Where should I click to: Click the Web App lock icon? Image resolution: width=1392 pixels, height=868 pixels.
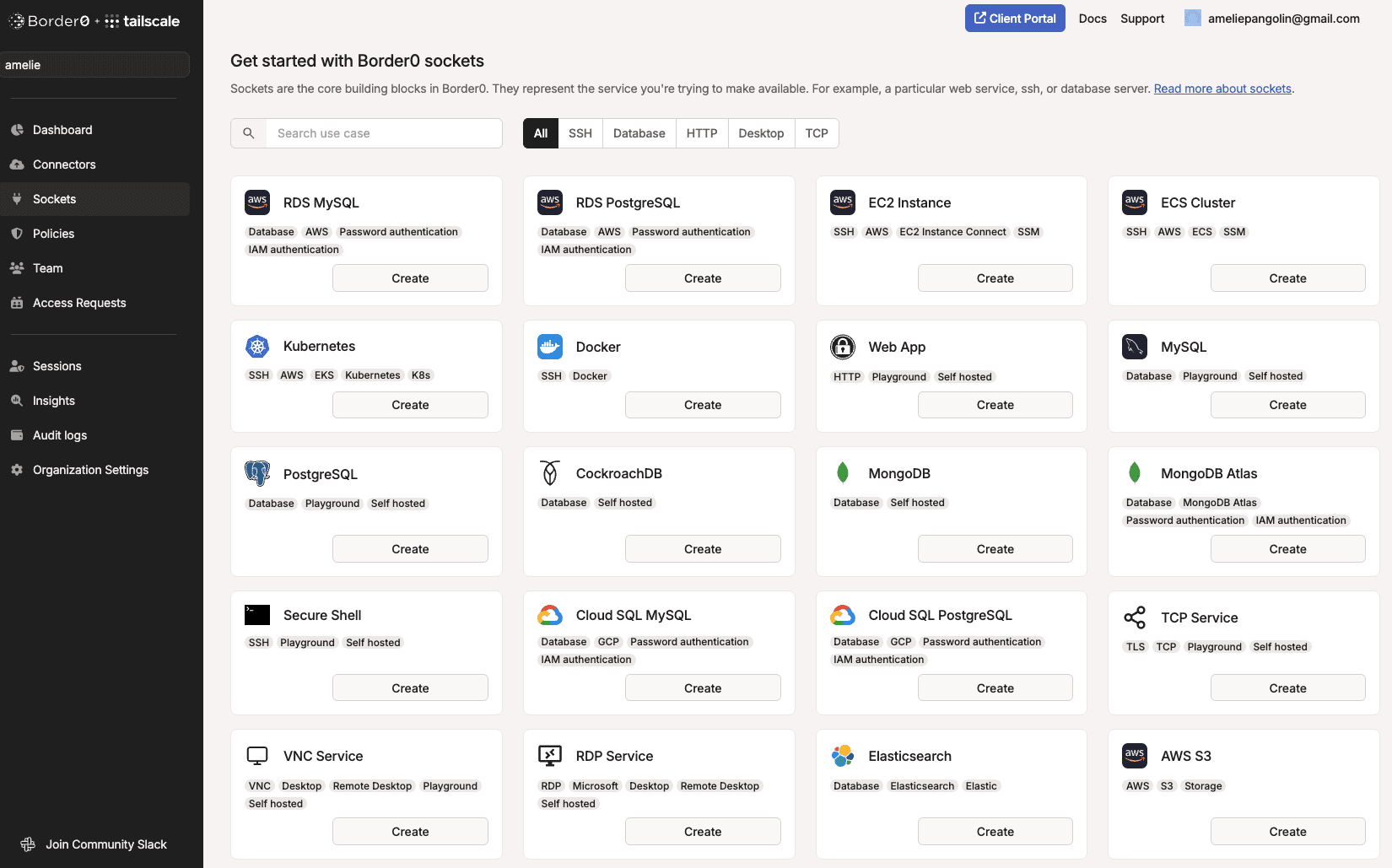(843, 347)
